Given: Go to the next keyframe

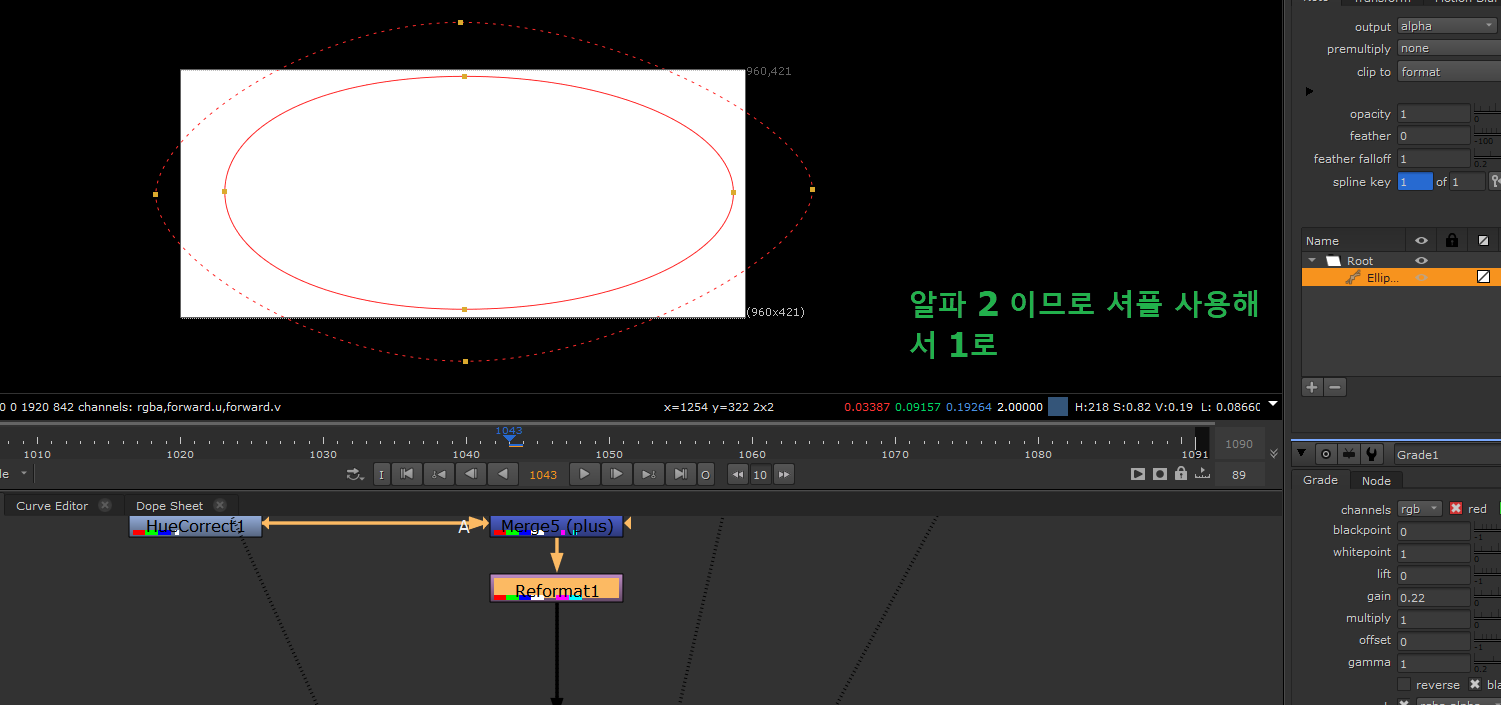Looking at the screenshot, I should point(648,474).
